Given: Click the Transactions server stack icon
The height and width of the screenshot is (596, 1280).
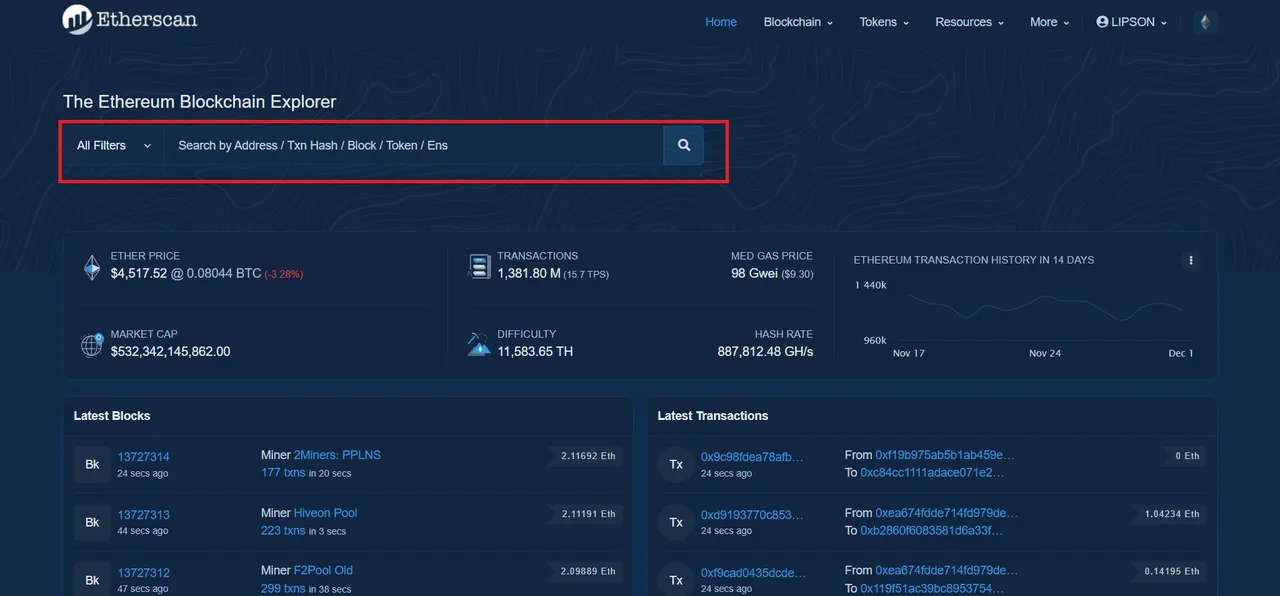Looking at the screenshot, I should point(479,266).
